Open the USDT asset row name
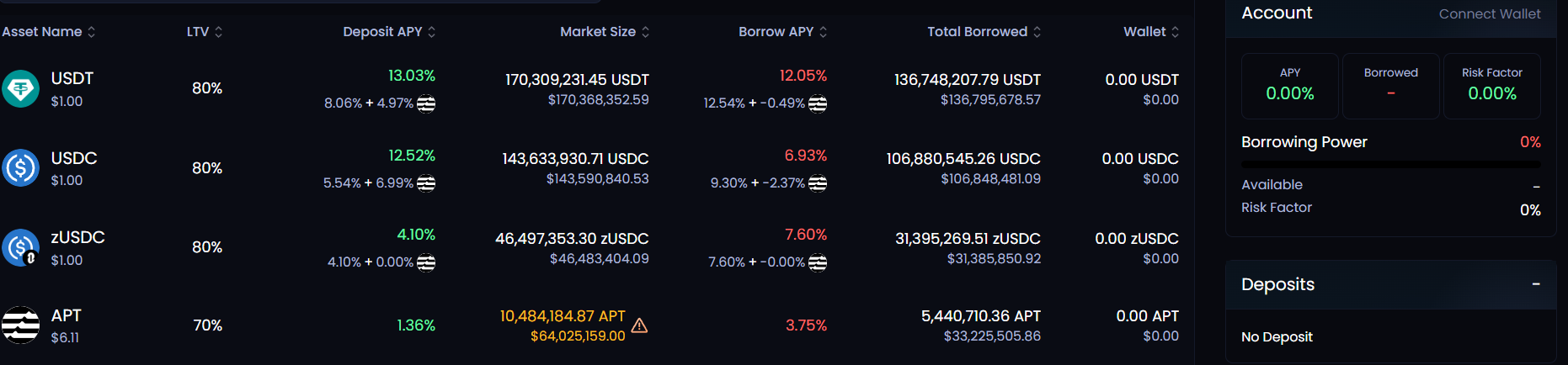Viewport: 1568px width, 365px height. (x=72, y=78)
